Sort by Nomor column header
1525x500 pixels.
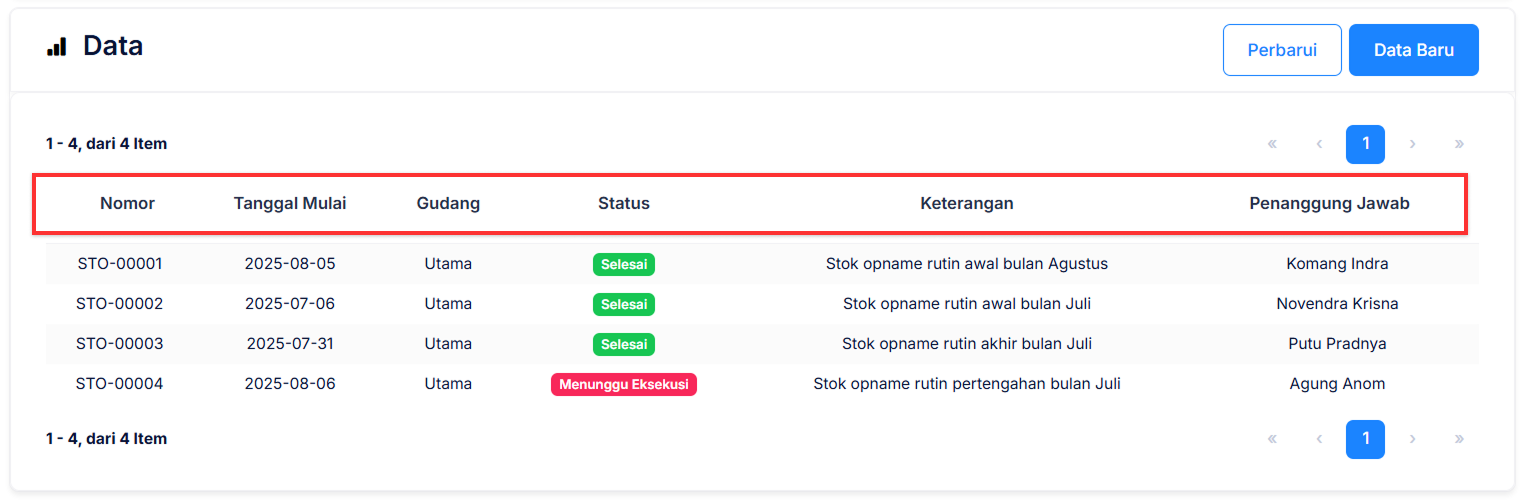pos(127,204)
